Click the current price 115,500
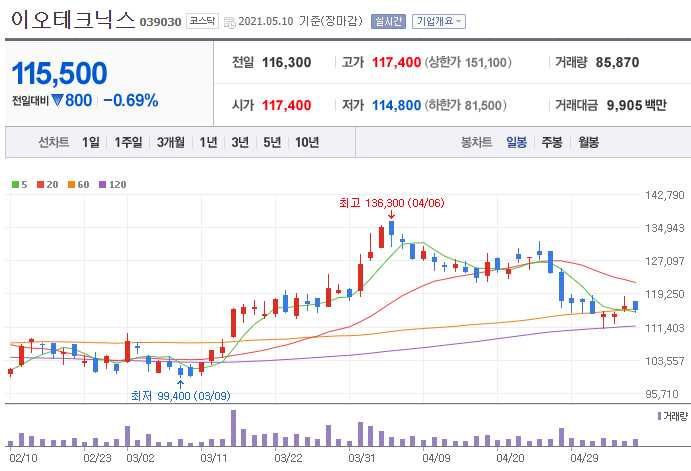The width and height of the screenshot is (691, 471). click(x=59, y=73)
